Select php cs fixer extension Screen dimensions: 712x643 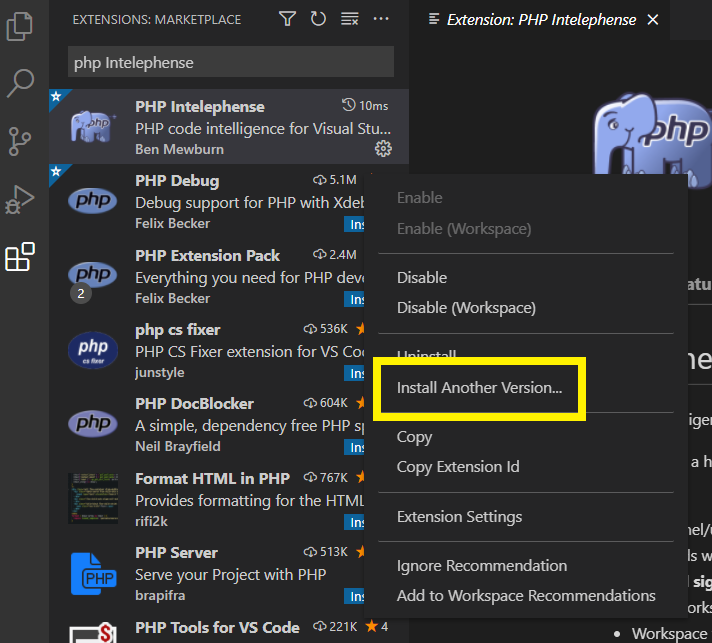point(207,350)
